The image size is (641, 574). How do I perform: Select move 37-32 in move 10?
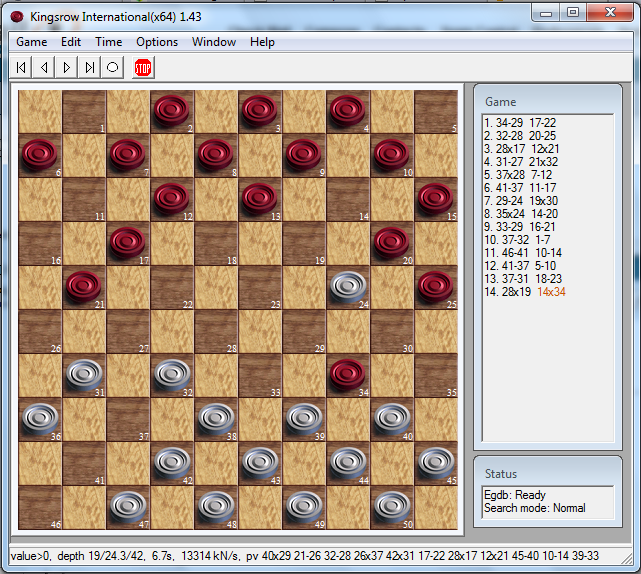[x=515, y=240]
